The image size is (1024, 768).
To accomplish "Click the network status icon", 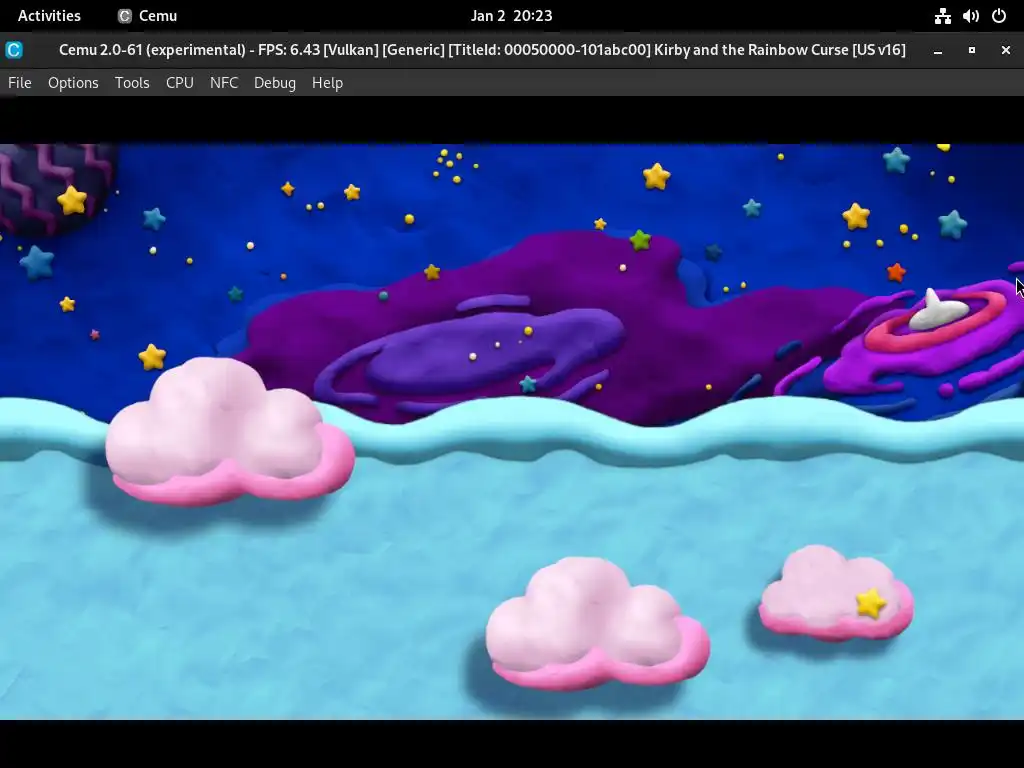I will 942,16.
